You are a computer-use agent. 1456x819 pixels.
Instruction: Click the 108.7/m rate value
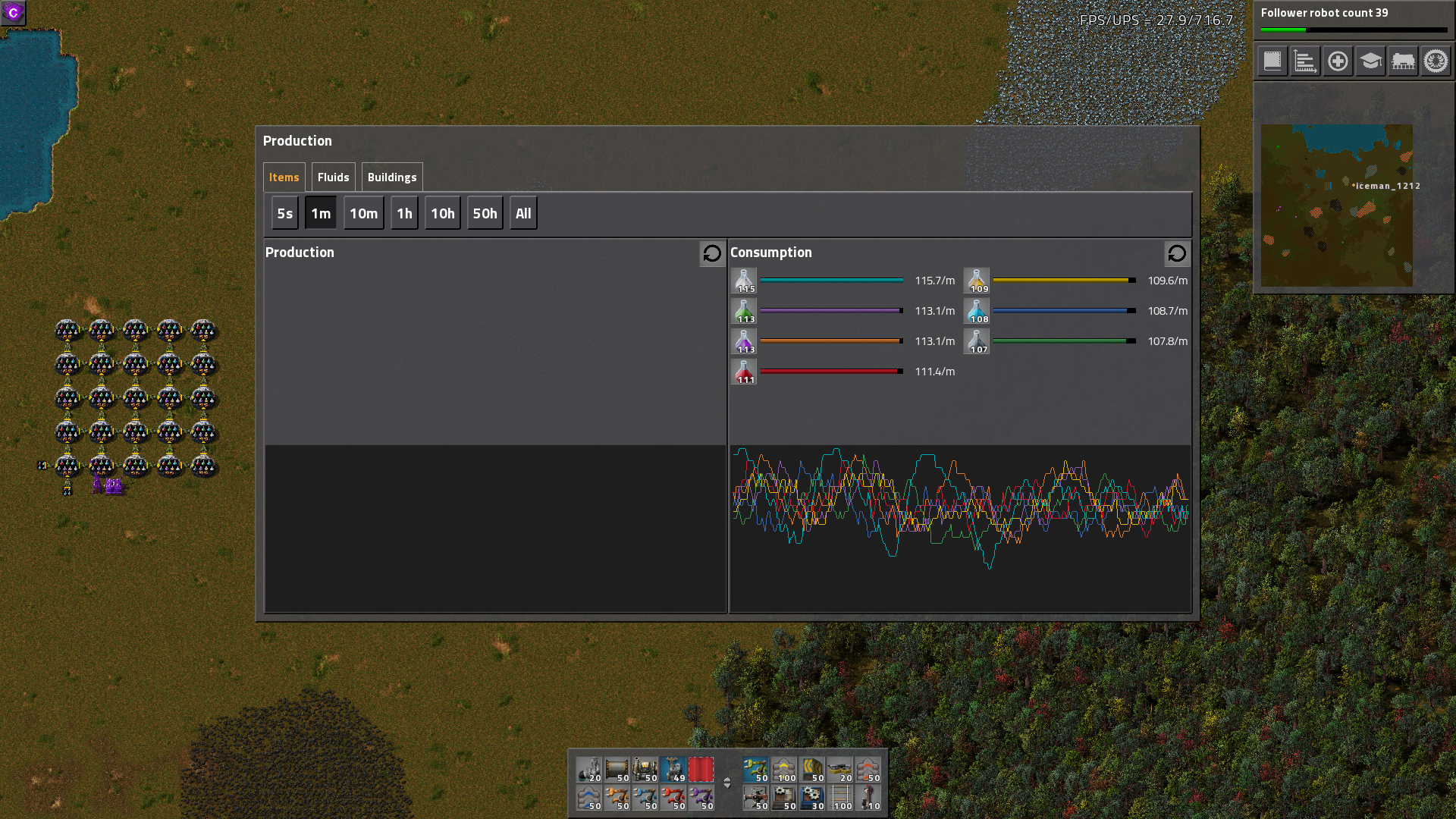coord(1168,311)
